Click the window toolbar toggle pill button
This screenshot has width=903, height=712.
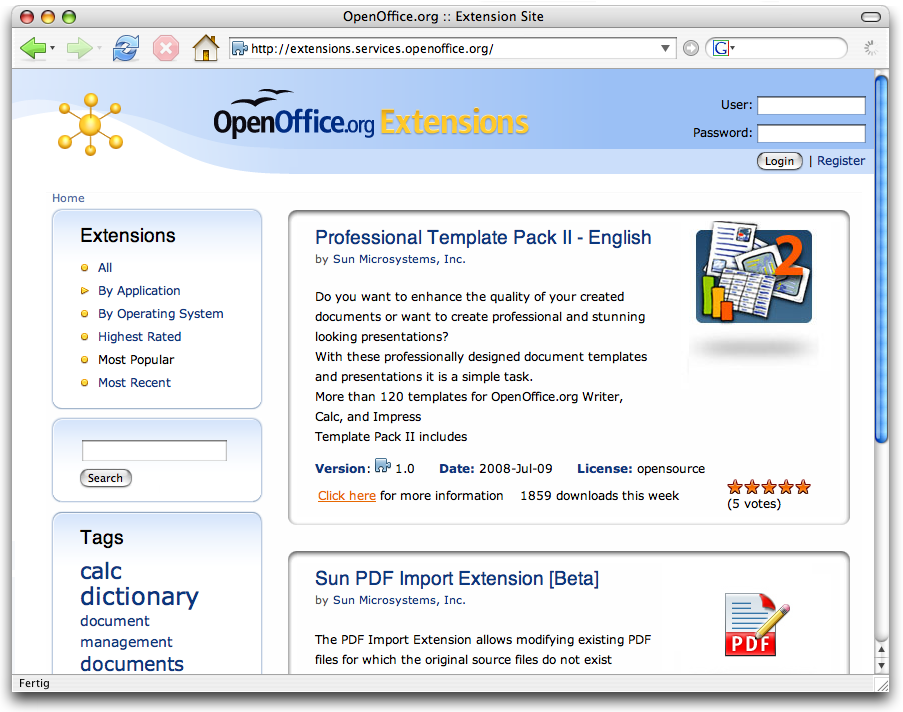click(x=871, y=17)
